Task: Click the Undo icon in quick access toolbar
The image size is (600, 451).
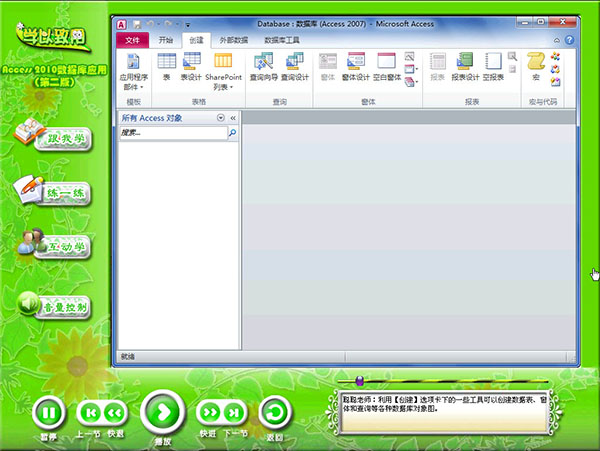Action: point(150,24)
